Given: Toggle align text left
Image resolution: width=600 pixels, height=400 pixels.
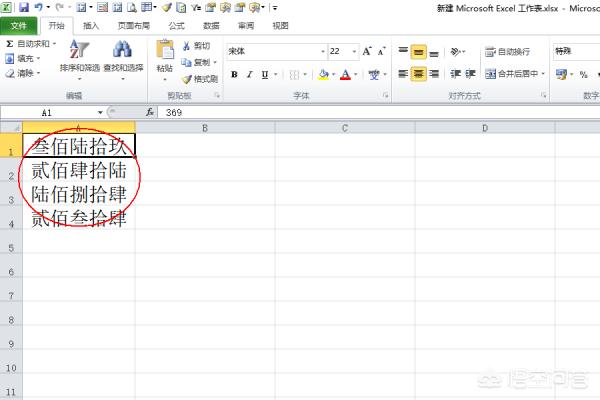Looking at the screenshot, I should pos(403,73).
